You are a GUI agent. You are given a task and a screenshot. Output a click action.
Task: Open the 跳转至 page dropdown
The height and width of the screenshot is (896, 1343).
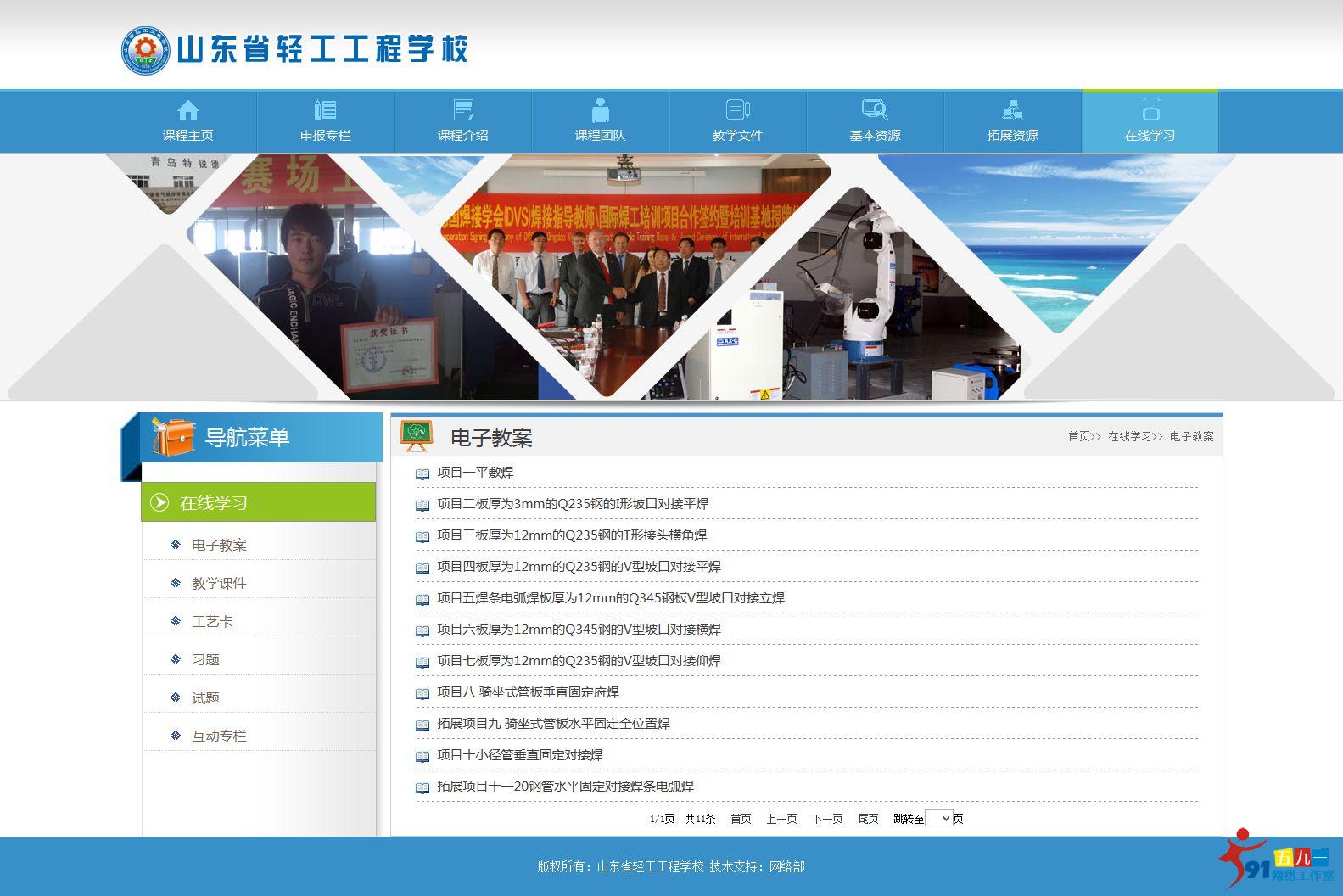pos(938,819)
